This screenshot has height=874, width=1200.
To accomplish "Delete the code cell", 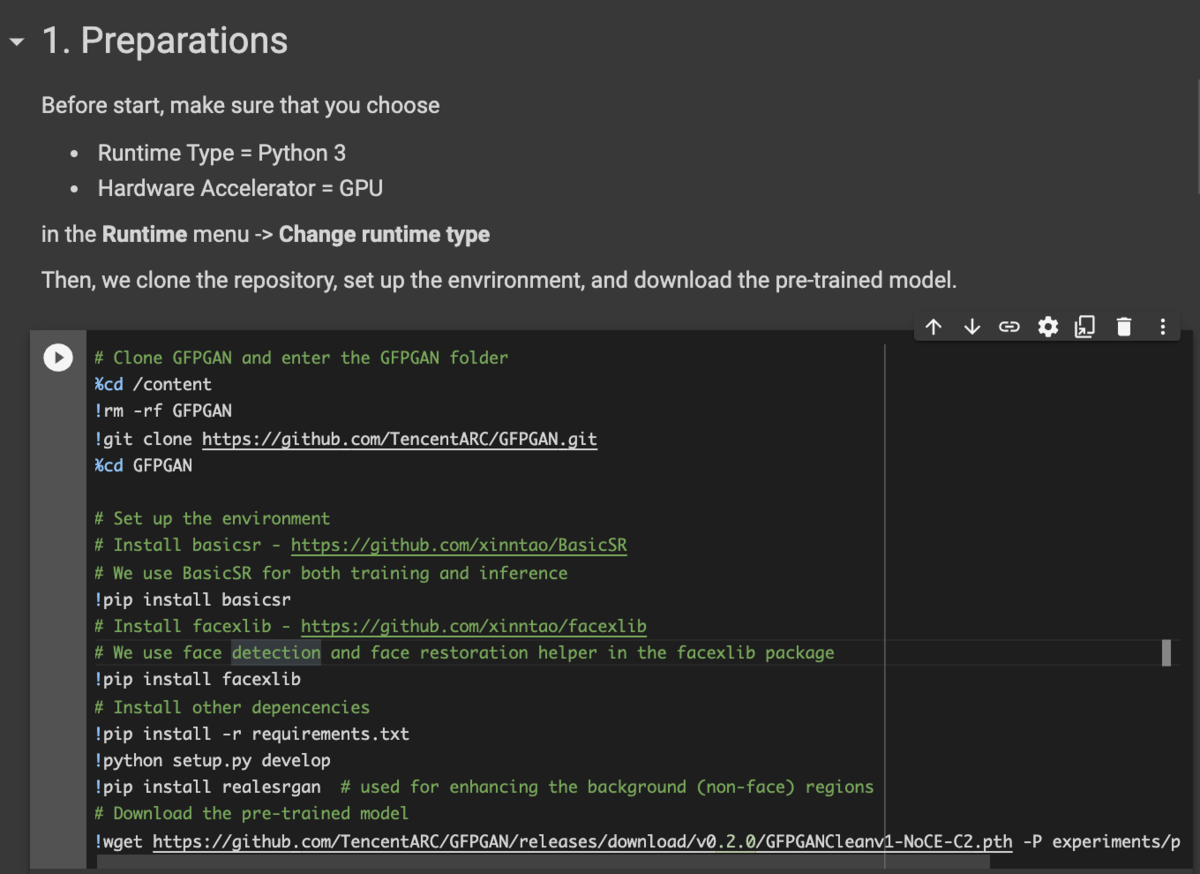I will pos(1123,326).
